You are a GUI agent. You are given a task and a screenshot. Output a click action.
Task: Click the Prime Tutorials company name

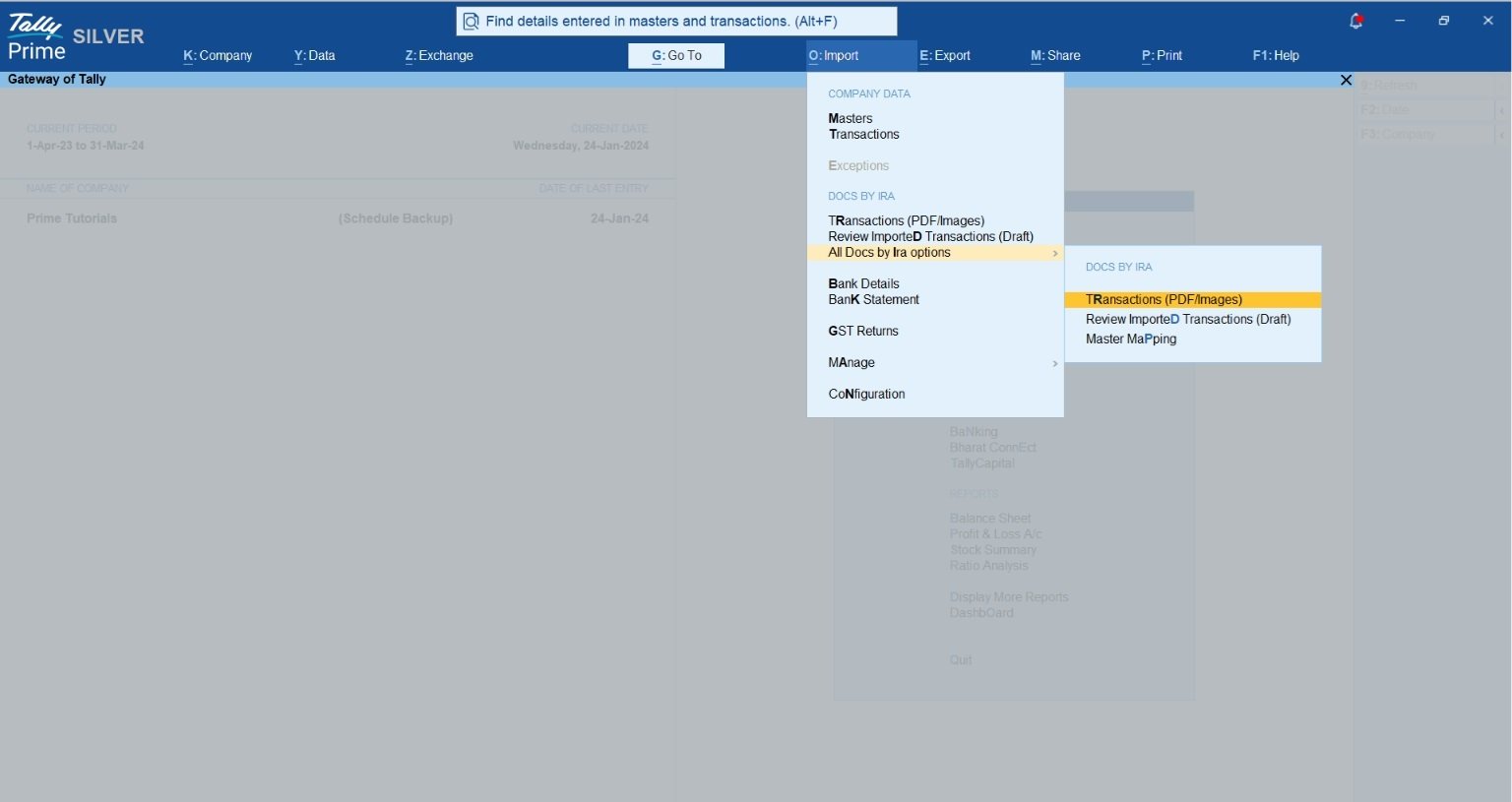72,218
